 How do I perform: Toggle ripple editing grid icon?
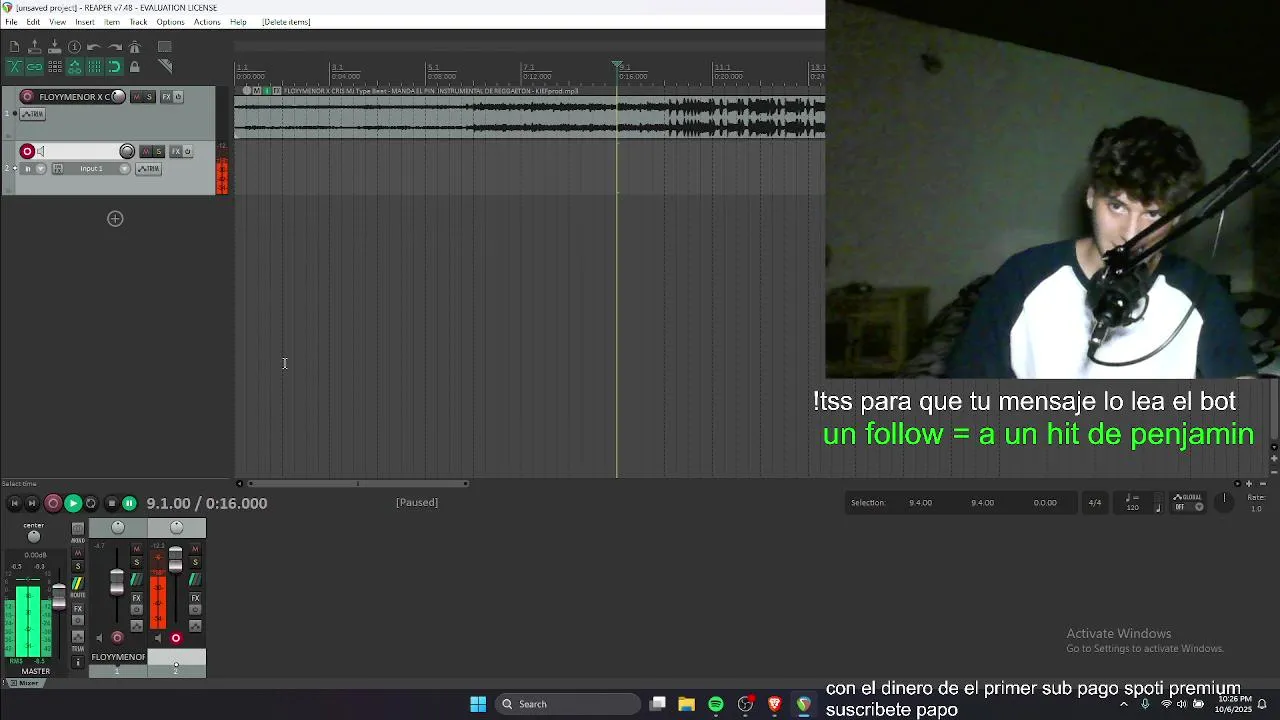(x=55, y=67)
